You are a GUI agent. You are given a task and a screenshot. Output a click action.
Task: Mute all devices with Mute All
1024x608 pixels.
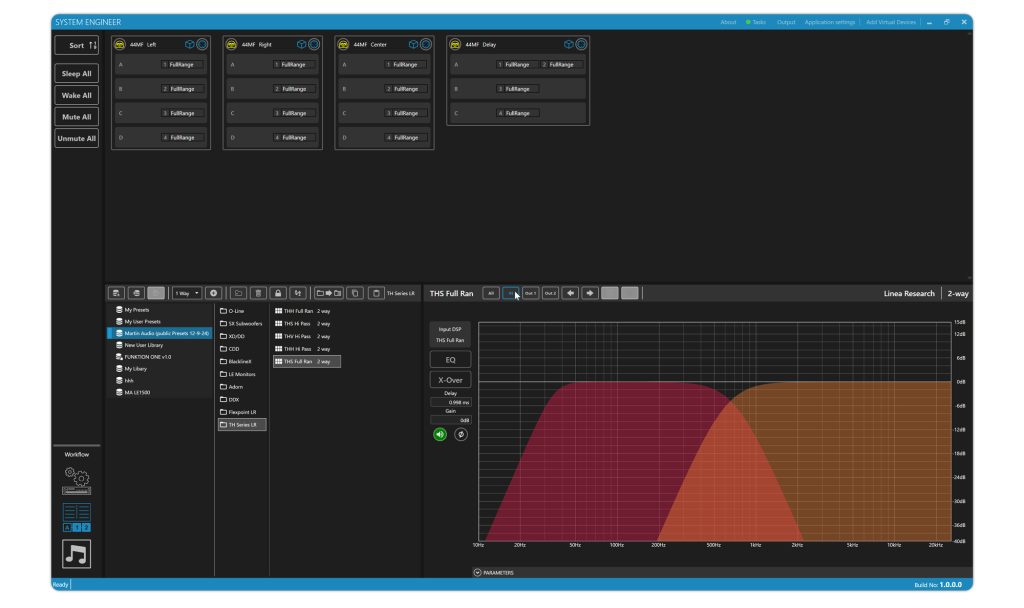[x=76, y=116]
